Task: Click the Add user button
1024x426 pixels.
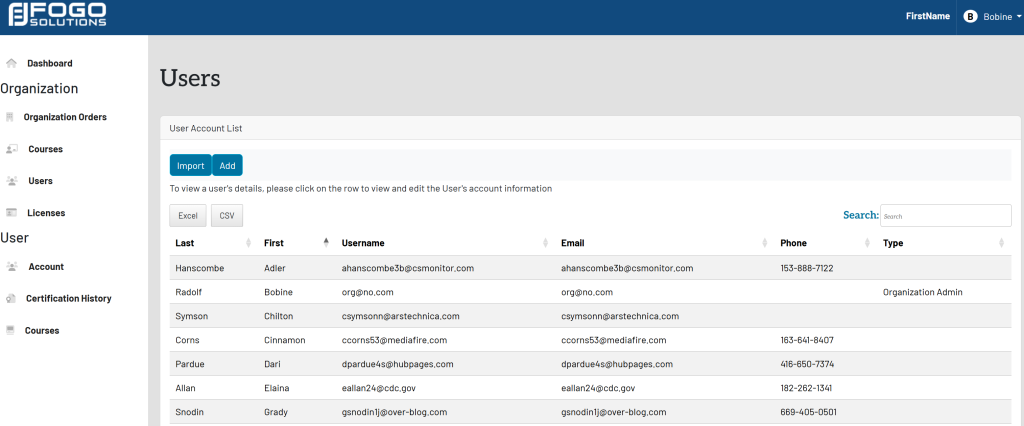Action: tap(227, 166)
